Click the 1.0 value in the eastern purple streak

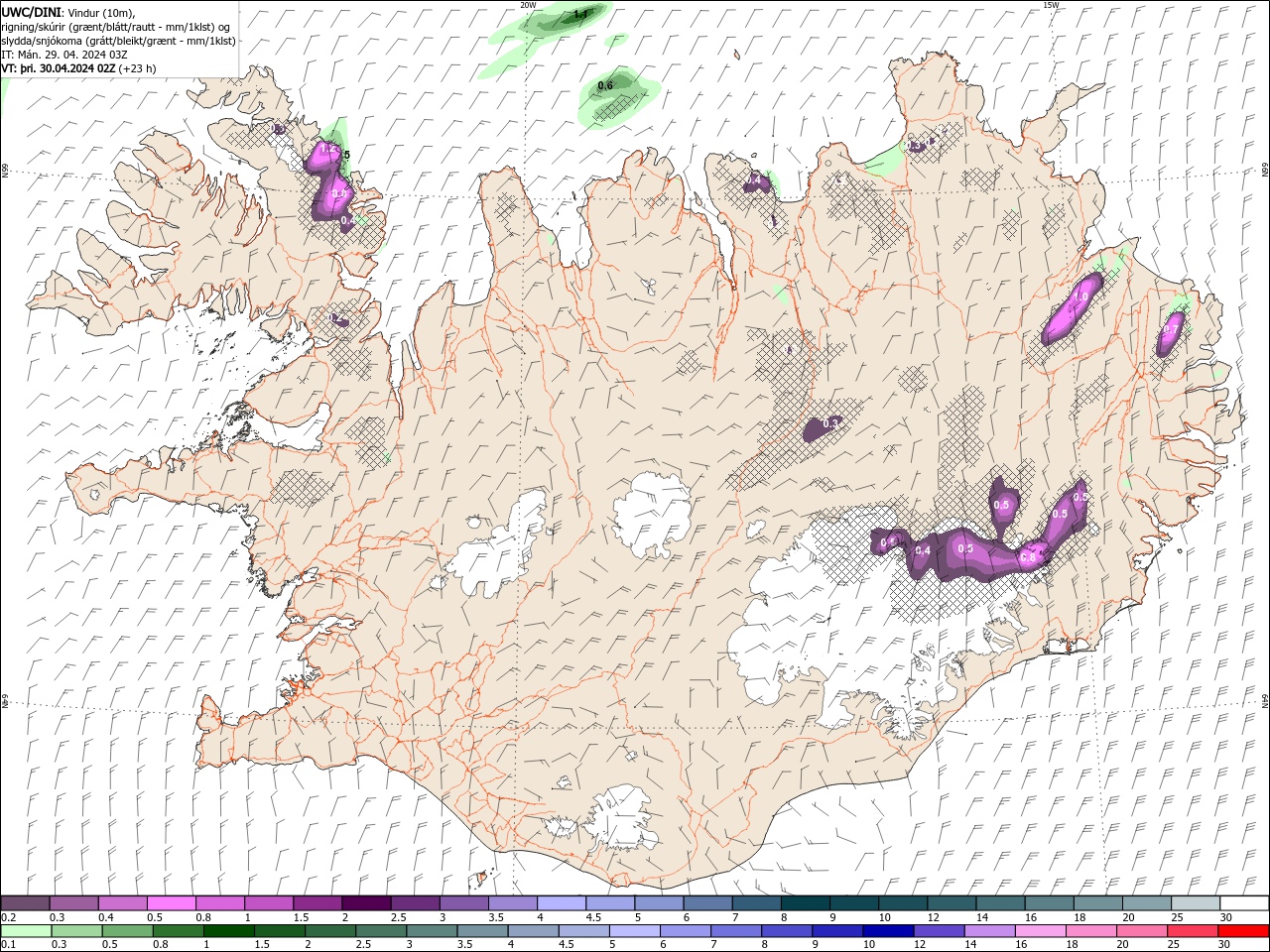click(1080, 297)
